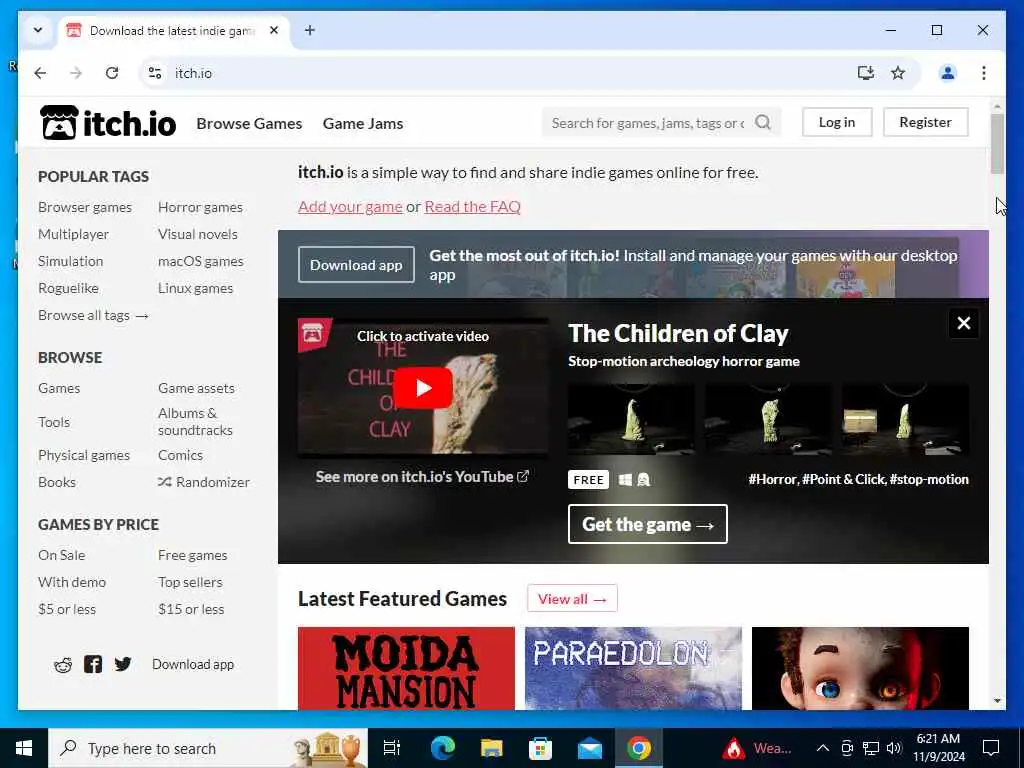The height and width of the screenshot is (768, 1024).
Task: Open the Paraedolon game thumbnail
Action: click(633, 668)
